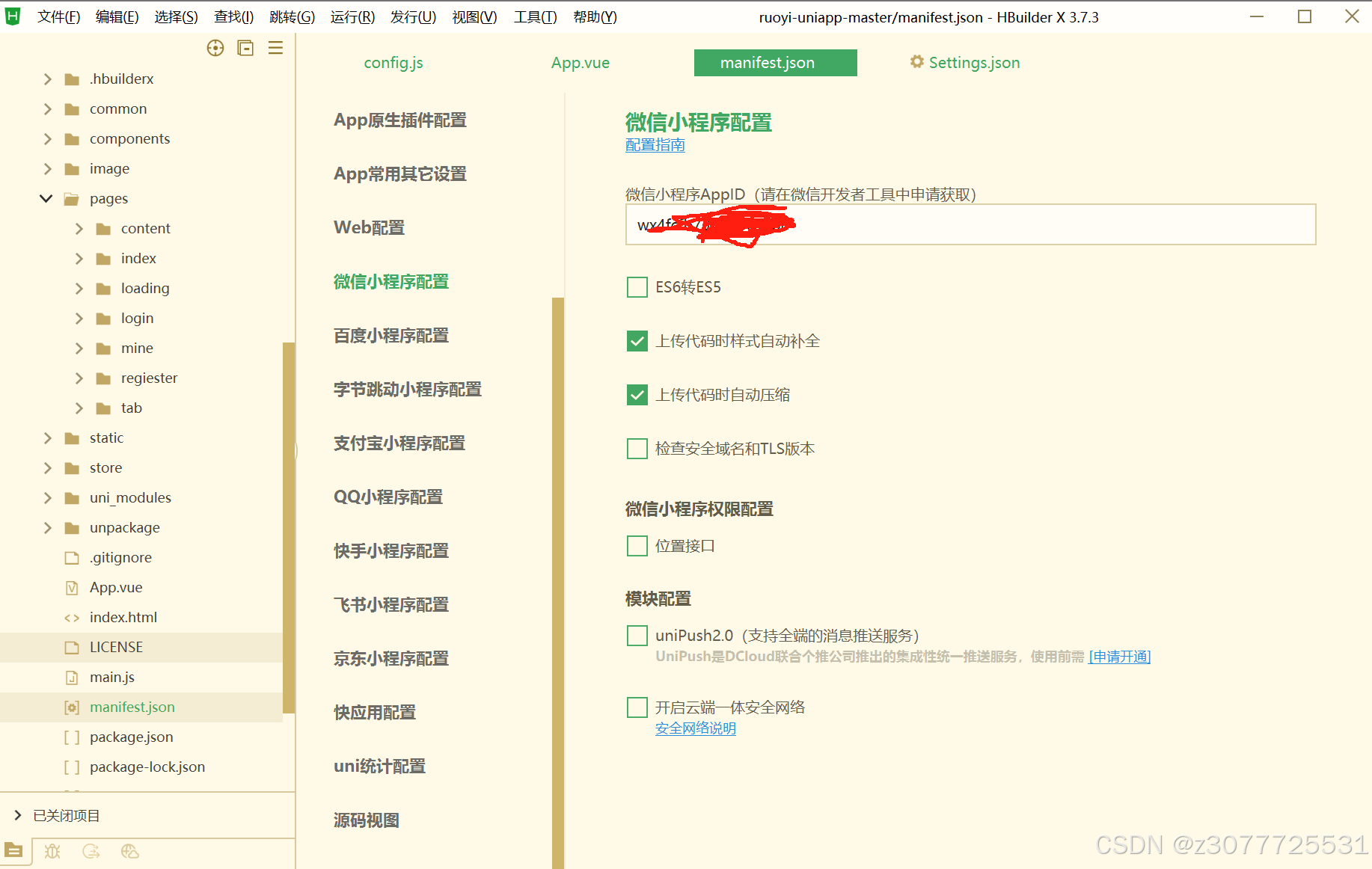Enable the ES6转ES5 checkbox
This screenshot has width=1372, height=869.
coord(637,287)
